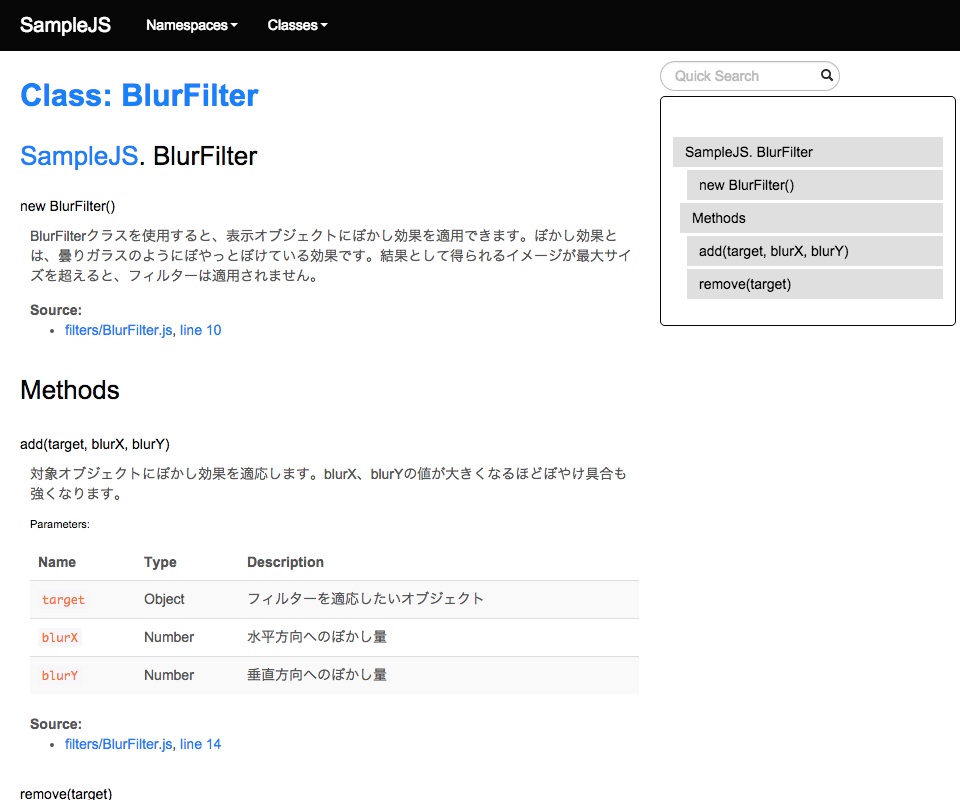Click the remove(target) method title at bottom
The width and height of the screenshot is (960, 800).
(x=66, y=793)
